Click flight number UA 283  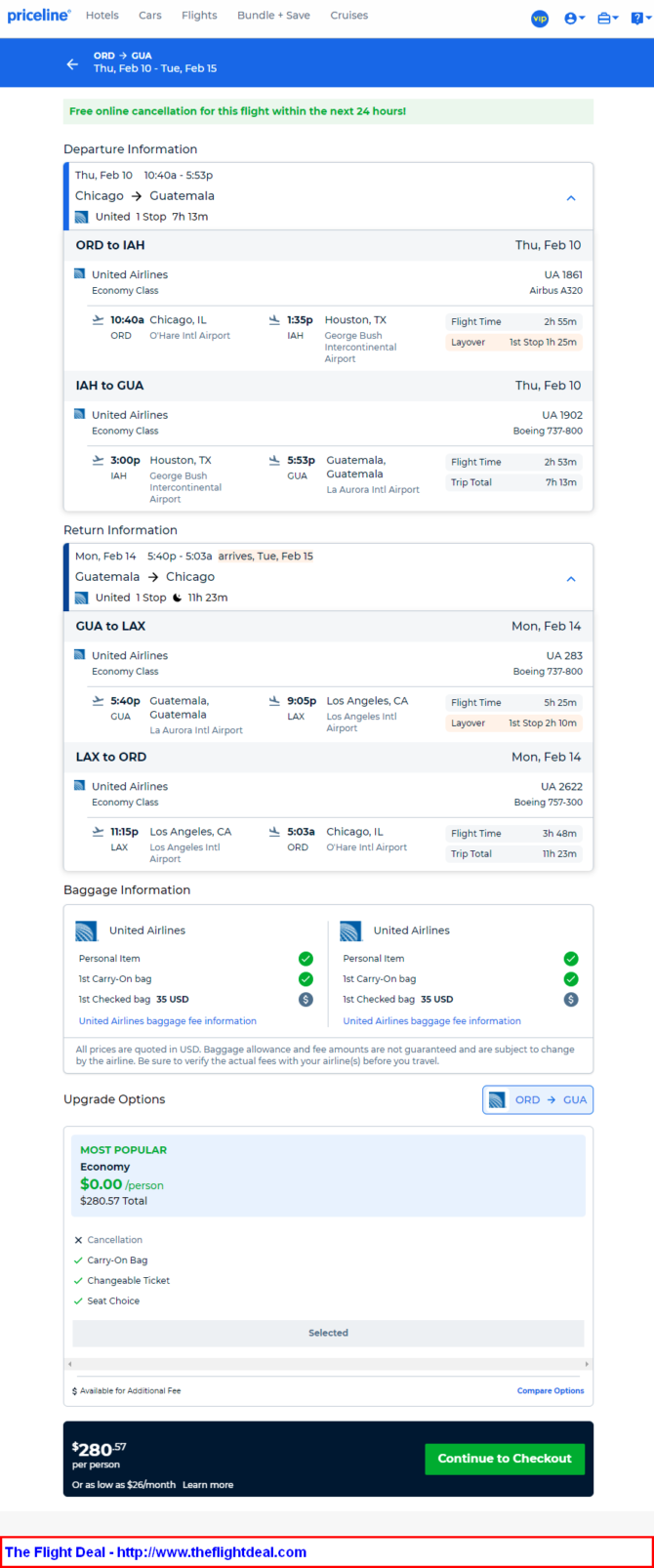tap(564, 655)
